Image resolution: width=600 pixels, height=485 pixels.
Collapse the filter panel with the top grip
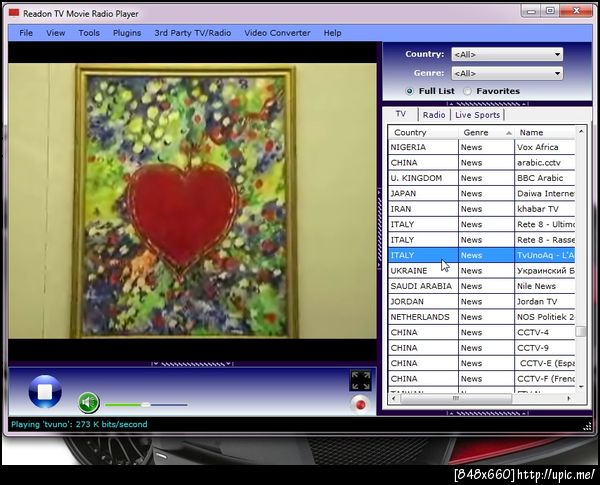487,104
